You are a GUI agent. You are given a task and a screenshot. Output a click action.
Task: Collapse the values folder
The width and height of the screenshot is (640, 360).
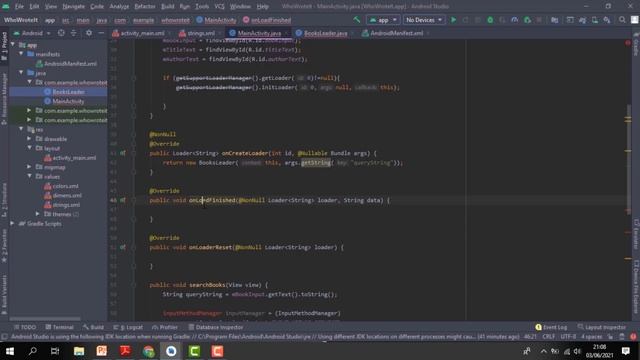tap(29, 176)
